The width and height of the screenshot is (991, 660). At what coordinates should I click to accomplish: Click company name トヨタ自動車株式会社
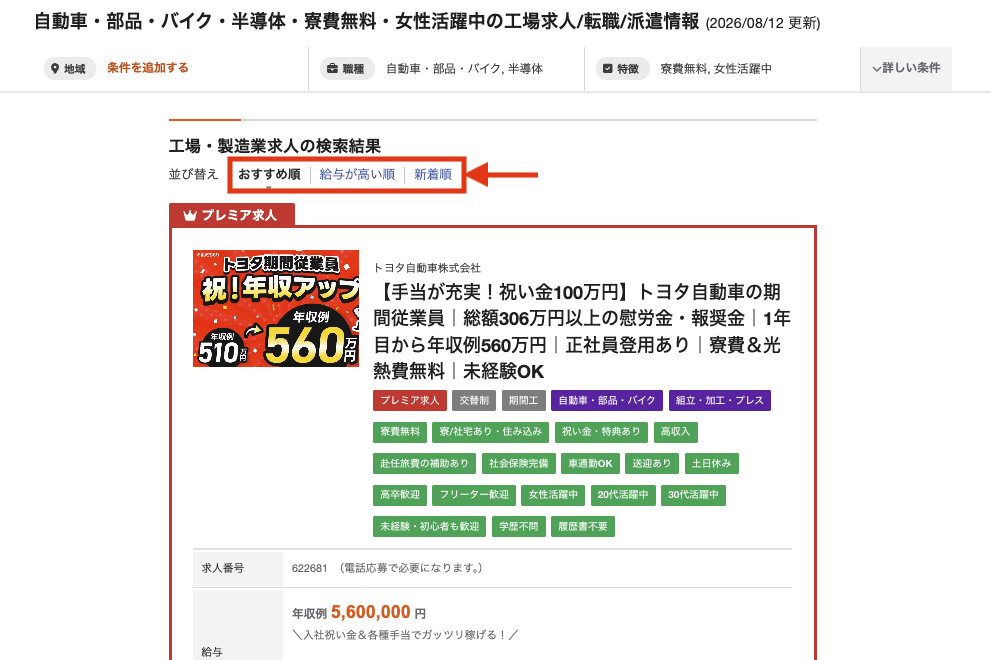(x=427, y=268)
